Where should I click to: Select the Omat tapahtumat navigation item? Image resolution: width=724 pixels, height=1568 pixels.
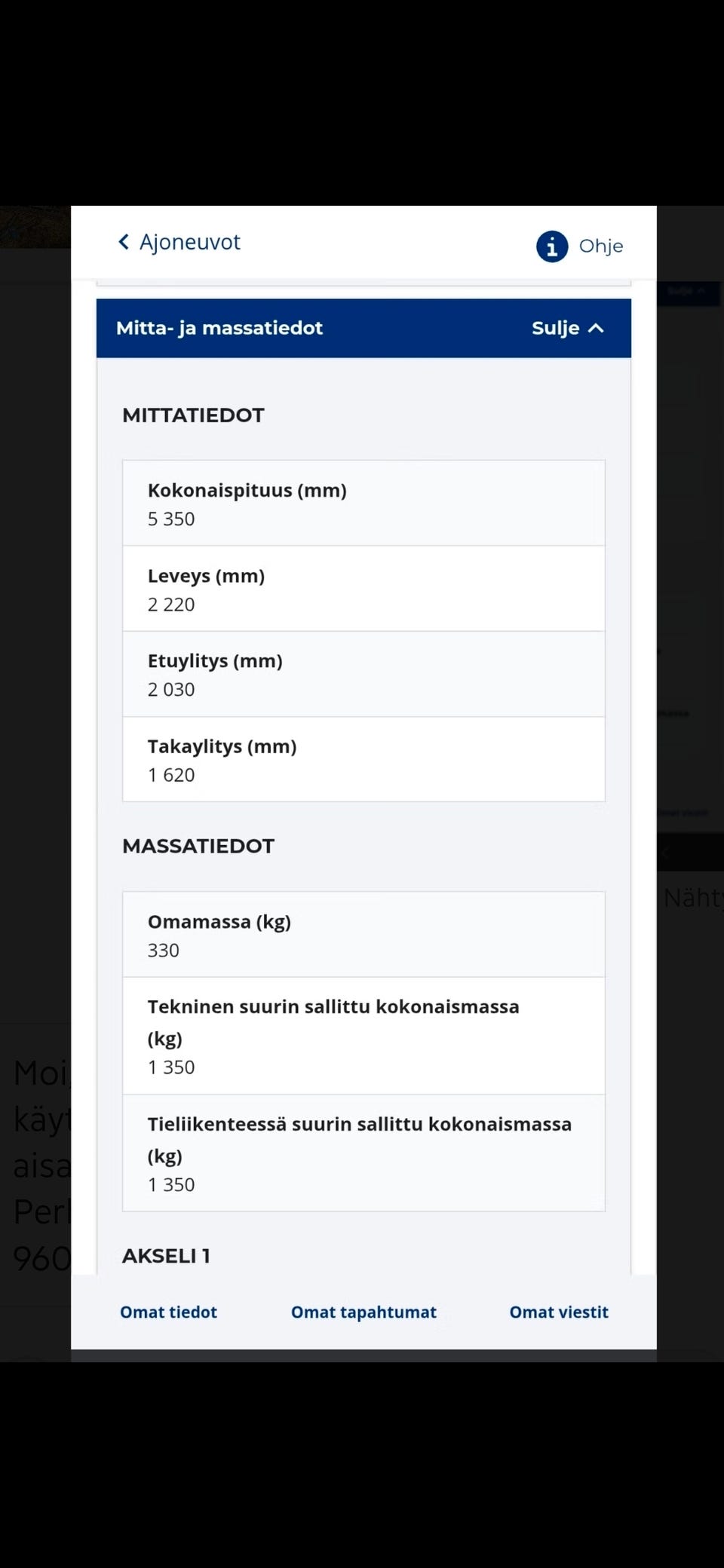pos(364,1312)
